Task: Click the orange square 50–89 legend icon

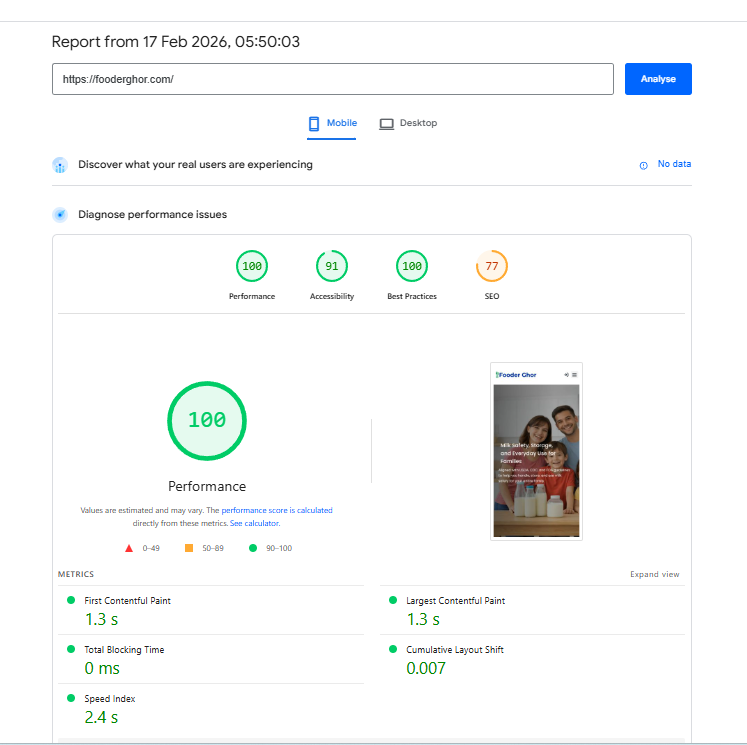Action: click(189, 548)
